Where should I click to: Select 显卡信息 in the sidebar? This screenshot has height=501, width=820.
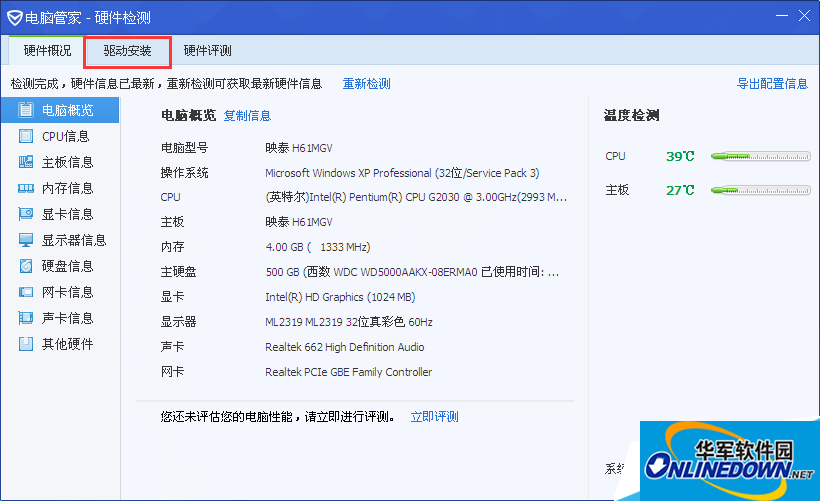tap(60, 214)
